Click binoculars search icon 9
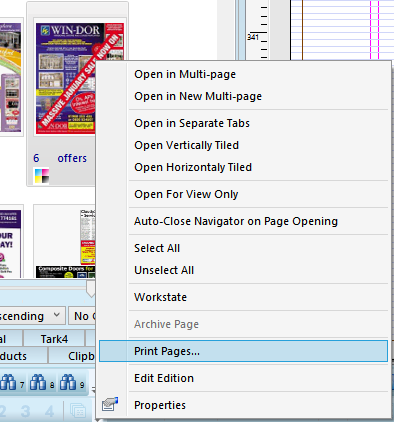Image resolution: width=394 pixels, height=422 pixels. [x=72, y=383]
